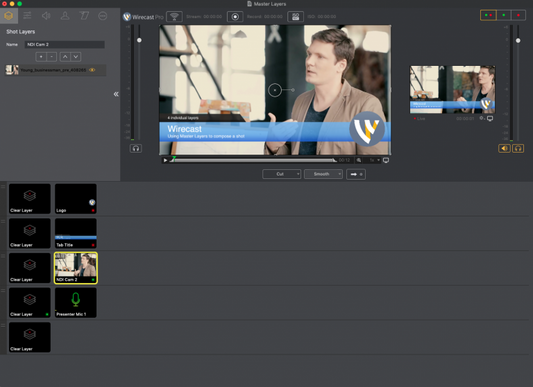Open the circled ellipsis more-options tab
The width and height of the screenshot is (533, 387).
point(103,16)
